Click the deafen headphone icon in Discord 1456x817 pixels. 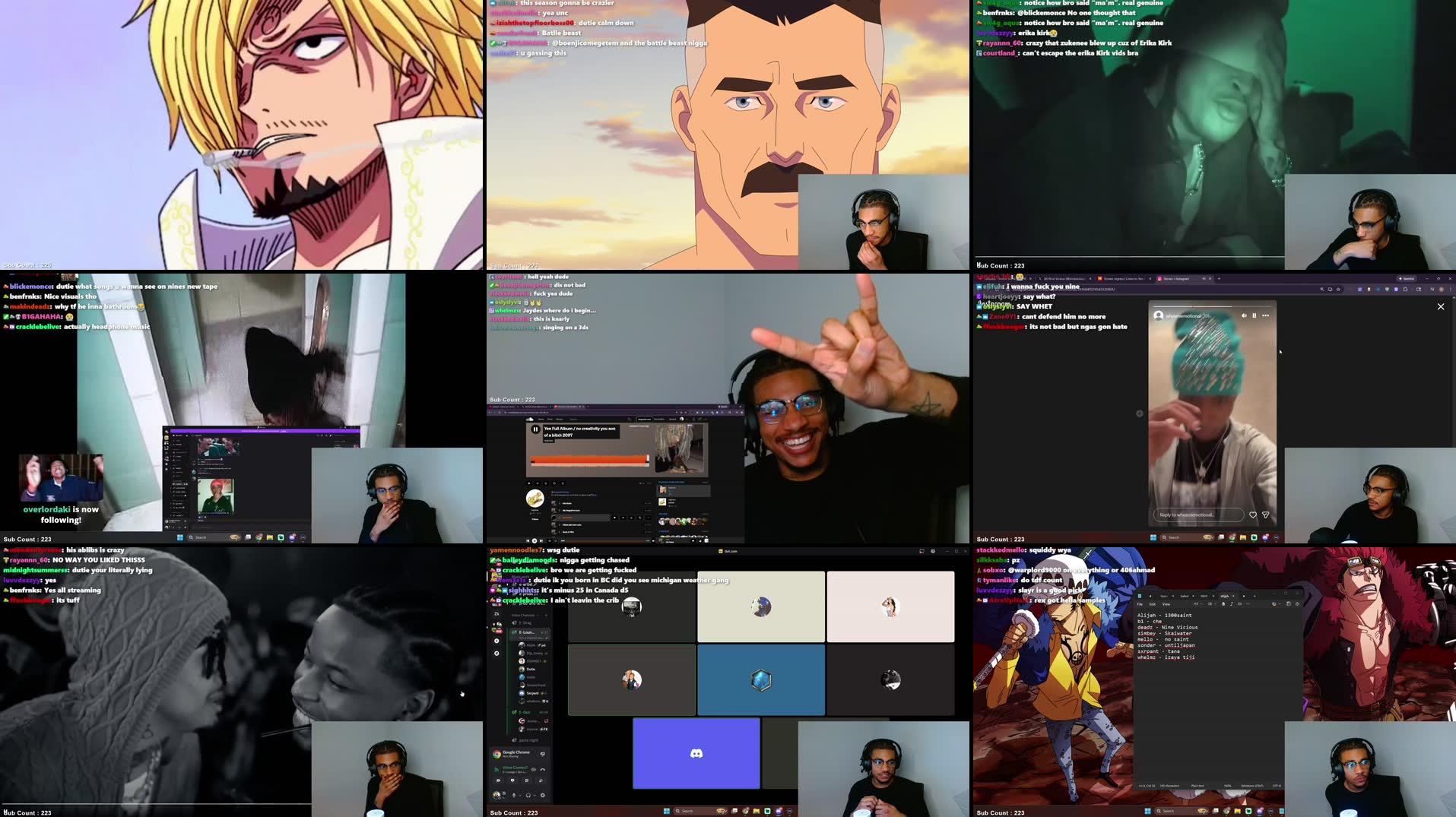coord(528,796)
